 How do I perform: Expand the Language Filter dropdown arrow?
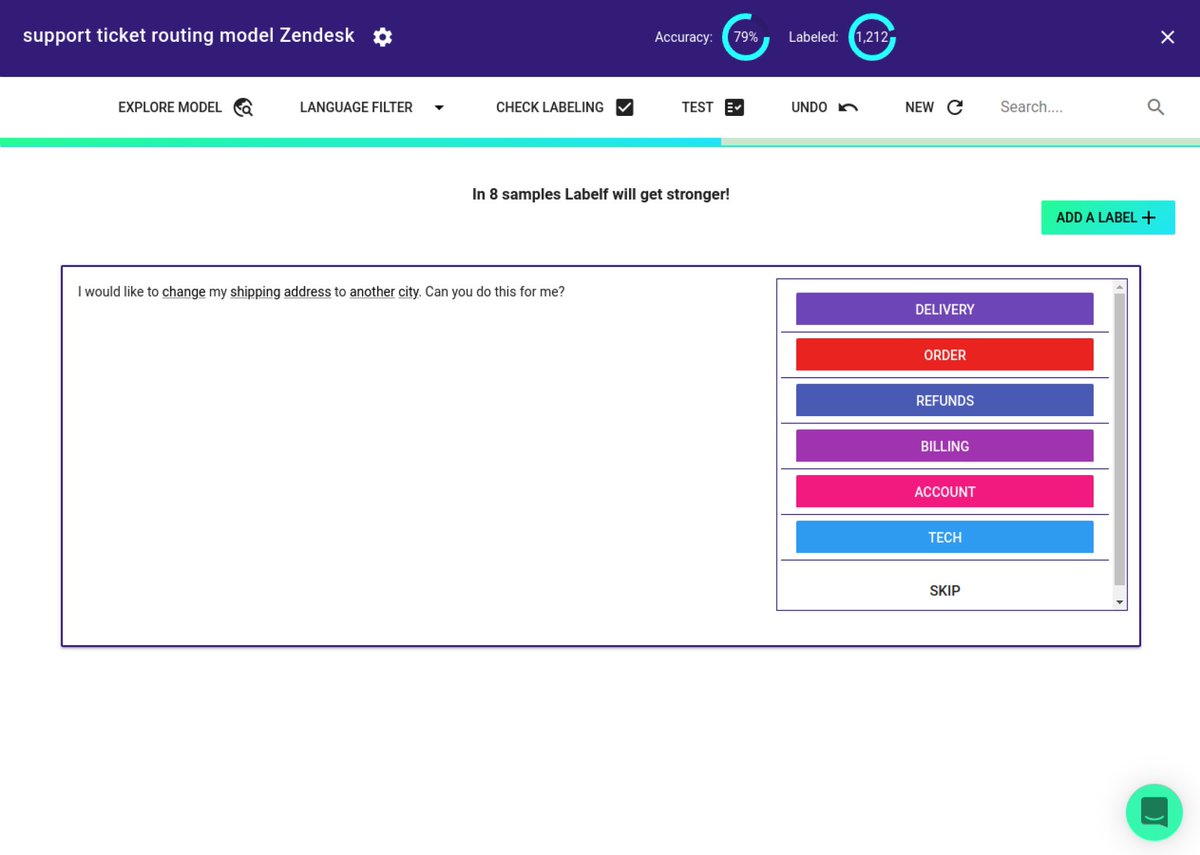[x=439, y=107]
